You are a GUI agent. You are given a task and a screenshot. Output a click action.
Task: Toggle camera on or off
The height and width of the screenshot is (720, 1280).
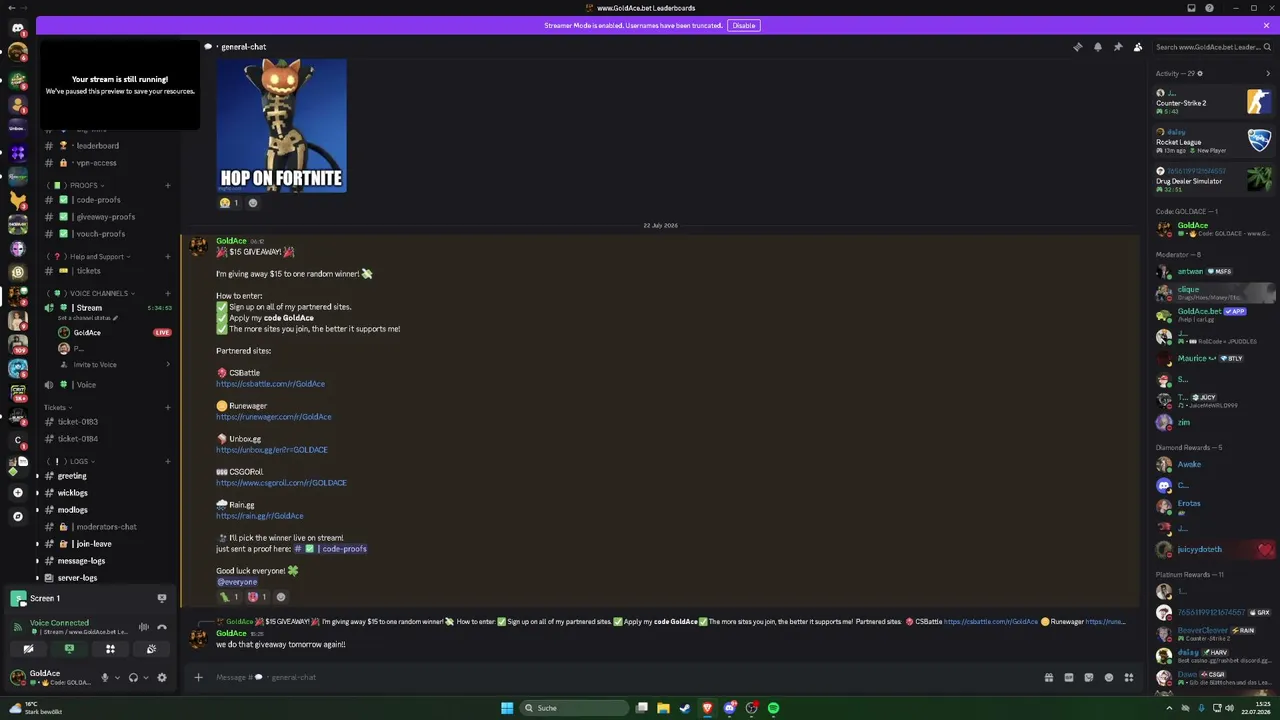[x=28, y=649]
